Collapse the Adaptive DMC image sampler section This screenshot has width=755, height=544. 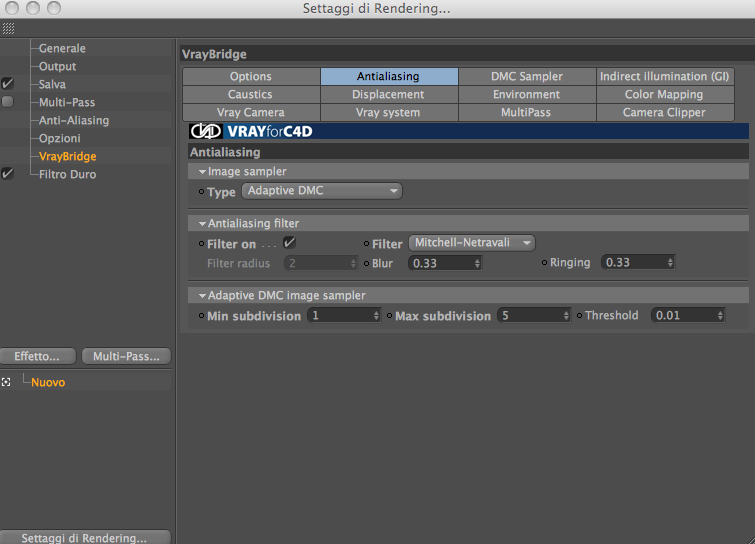[202, 296]
